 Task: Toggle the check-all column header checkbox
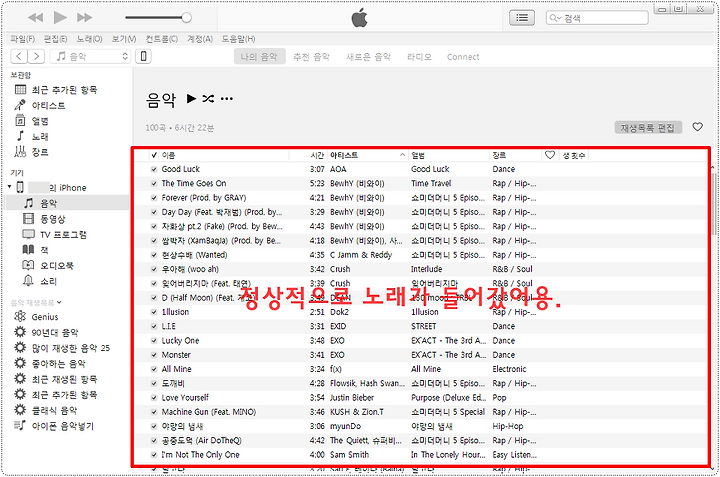[154, 155]
